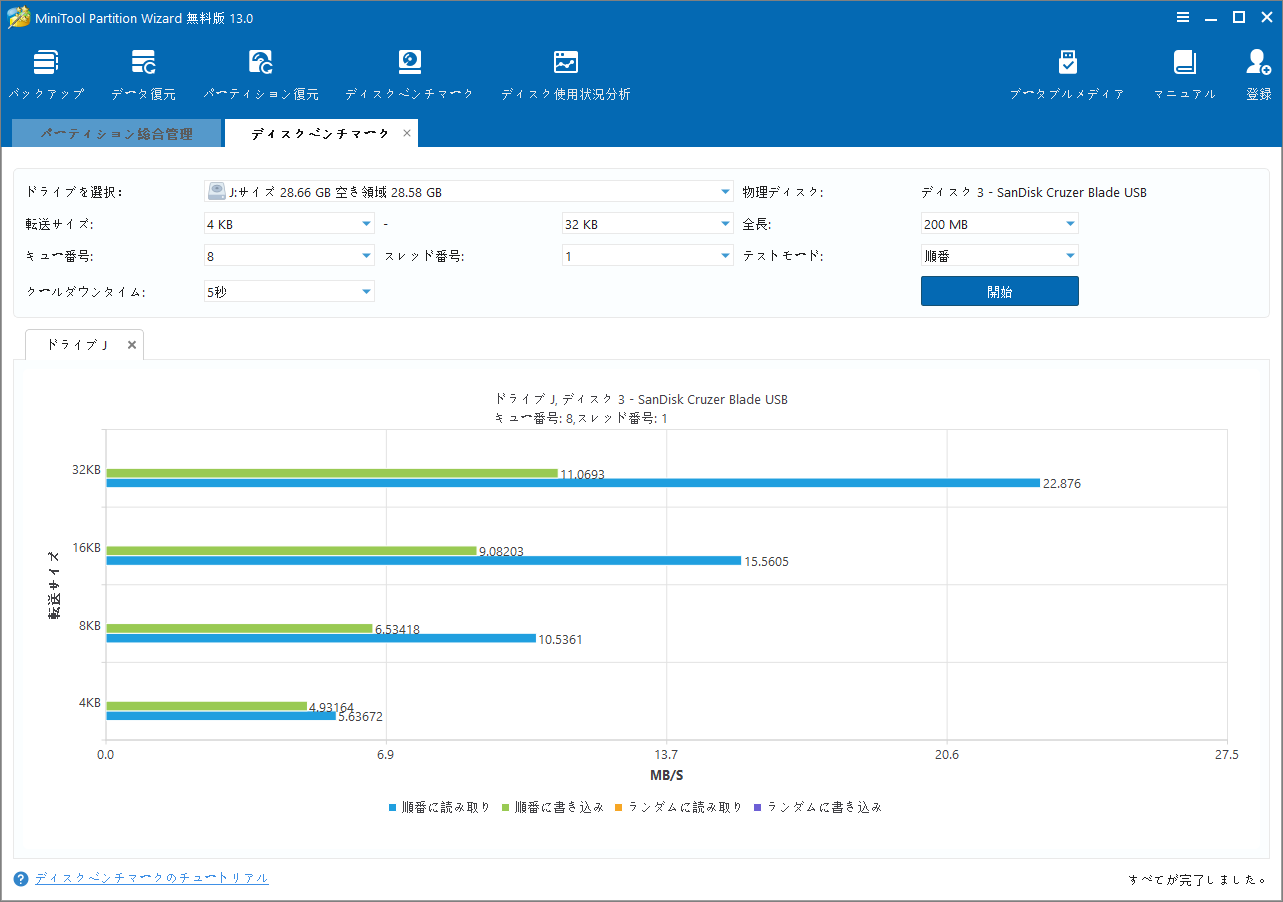Select the ドライブ J results tab
Viewport: 1283px width, 902px height.
[x=75, y=344]
